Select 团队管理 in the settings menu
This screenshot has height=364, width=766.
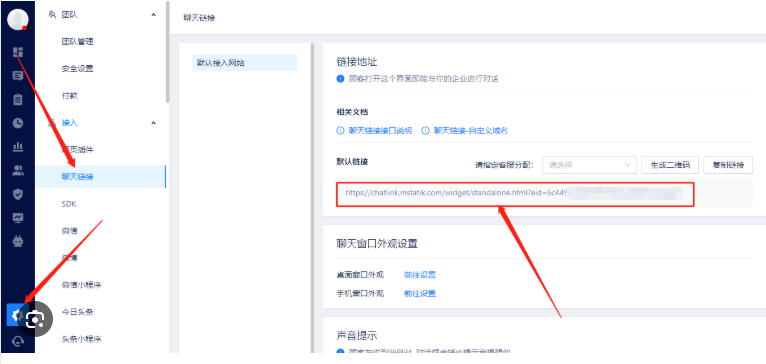(77, 42)
